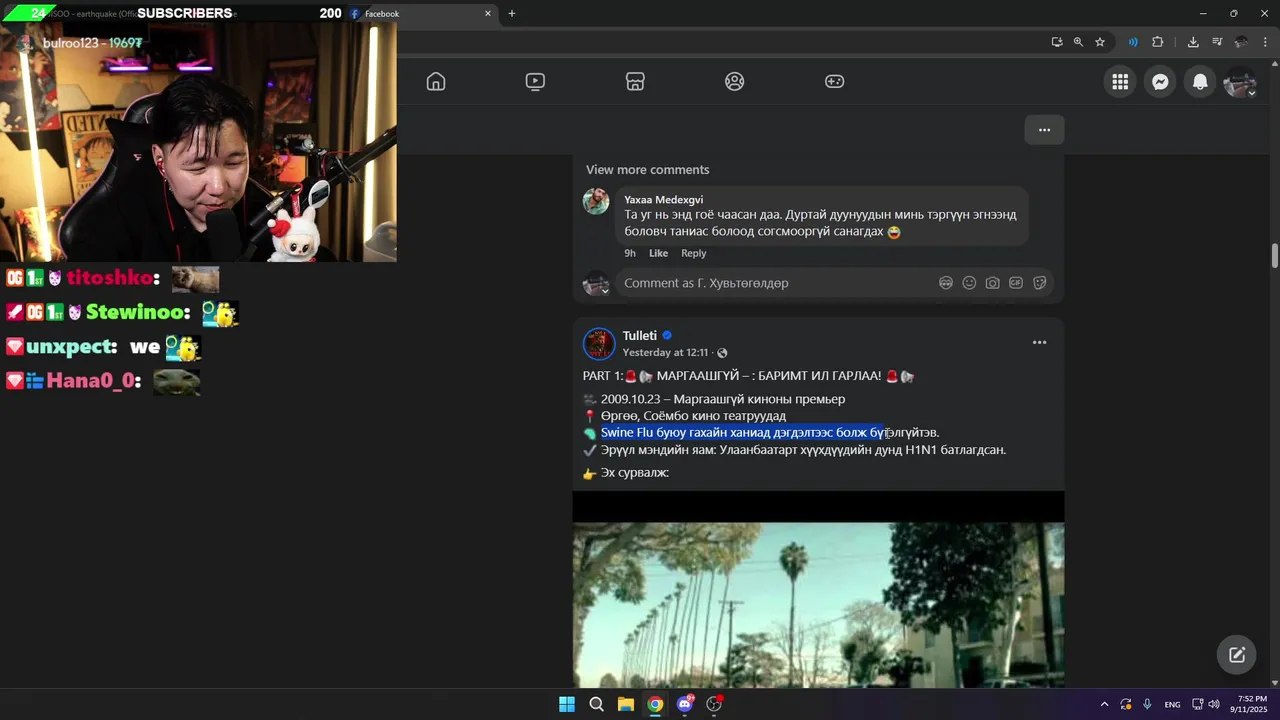The image size is (1280, 720).
Task: Open Chrome Downloads icon
Action: (x=1193, y=42)
